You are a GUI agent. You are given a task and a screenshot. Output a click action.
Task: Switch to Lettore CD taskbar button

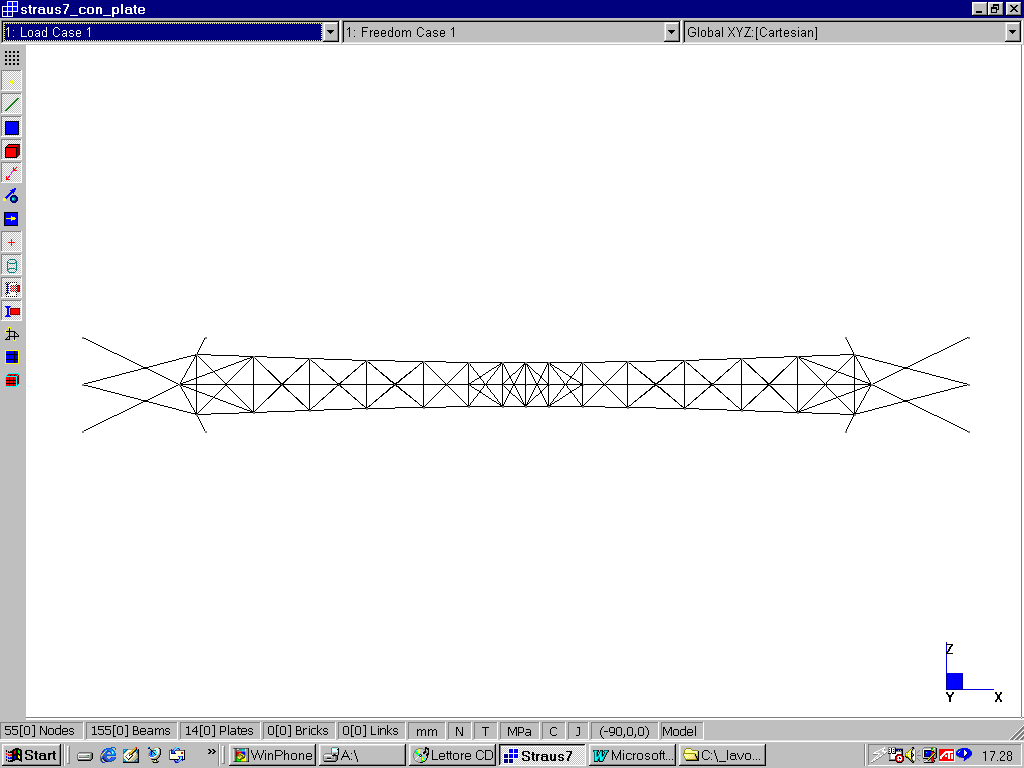(453, 755)
